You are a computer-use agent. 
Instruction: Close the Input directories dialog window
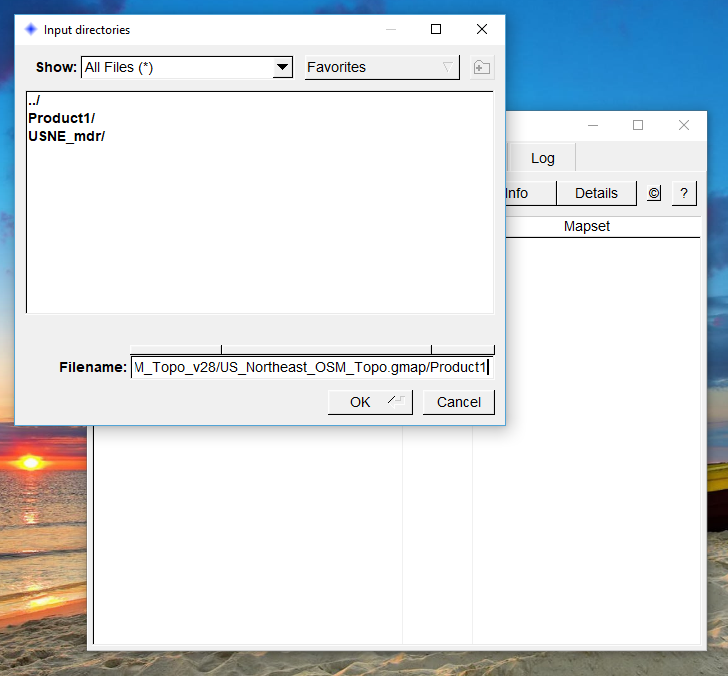482,29
